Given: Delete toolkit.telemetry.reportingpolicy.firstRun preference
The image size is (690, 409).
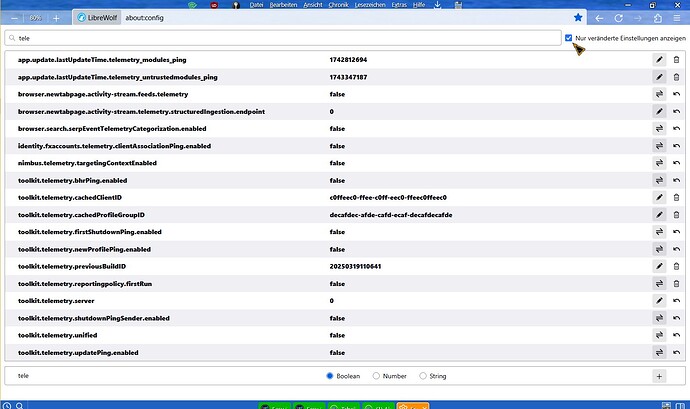Looking at the screenshot, I should [676, 284].
